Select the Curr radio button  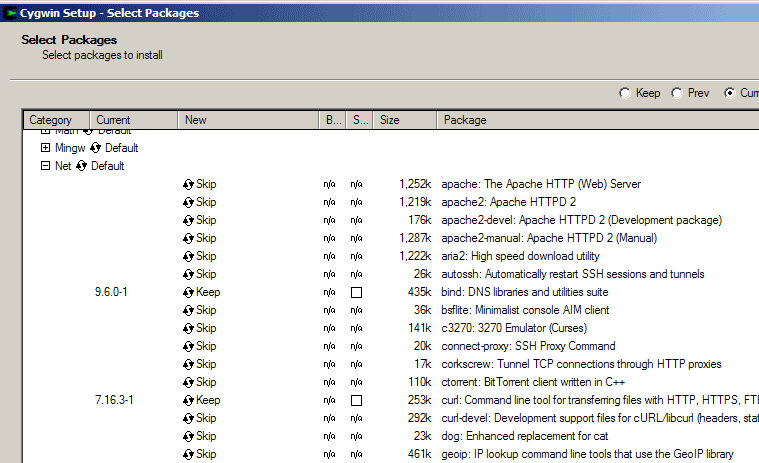pyautogui.click(x=729, y=93)
